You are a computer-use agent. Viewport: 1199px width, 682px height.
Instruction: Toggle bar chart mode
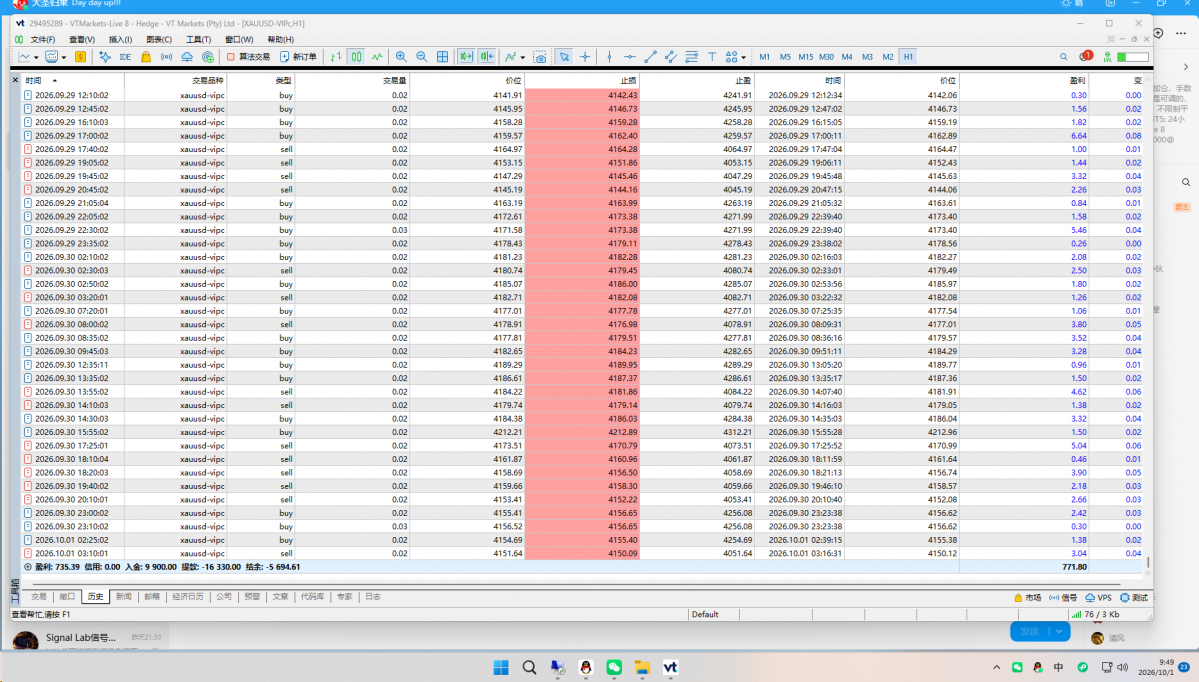(x=336, y=57)
